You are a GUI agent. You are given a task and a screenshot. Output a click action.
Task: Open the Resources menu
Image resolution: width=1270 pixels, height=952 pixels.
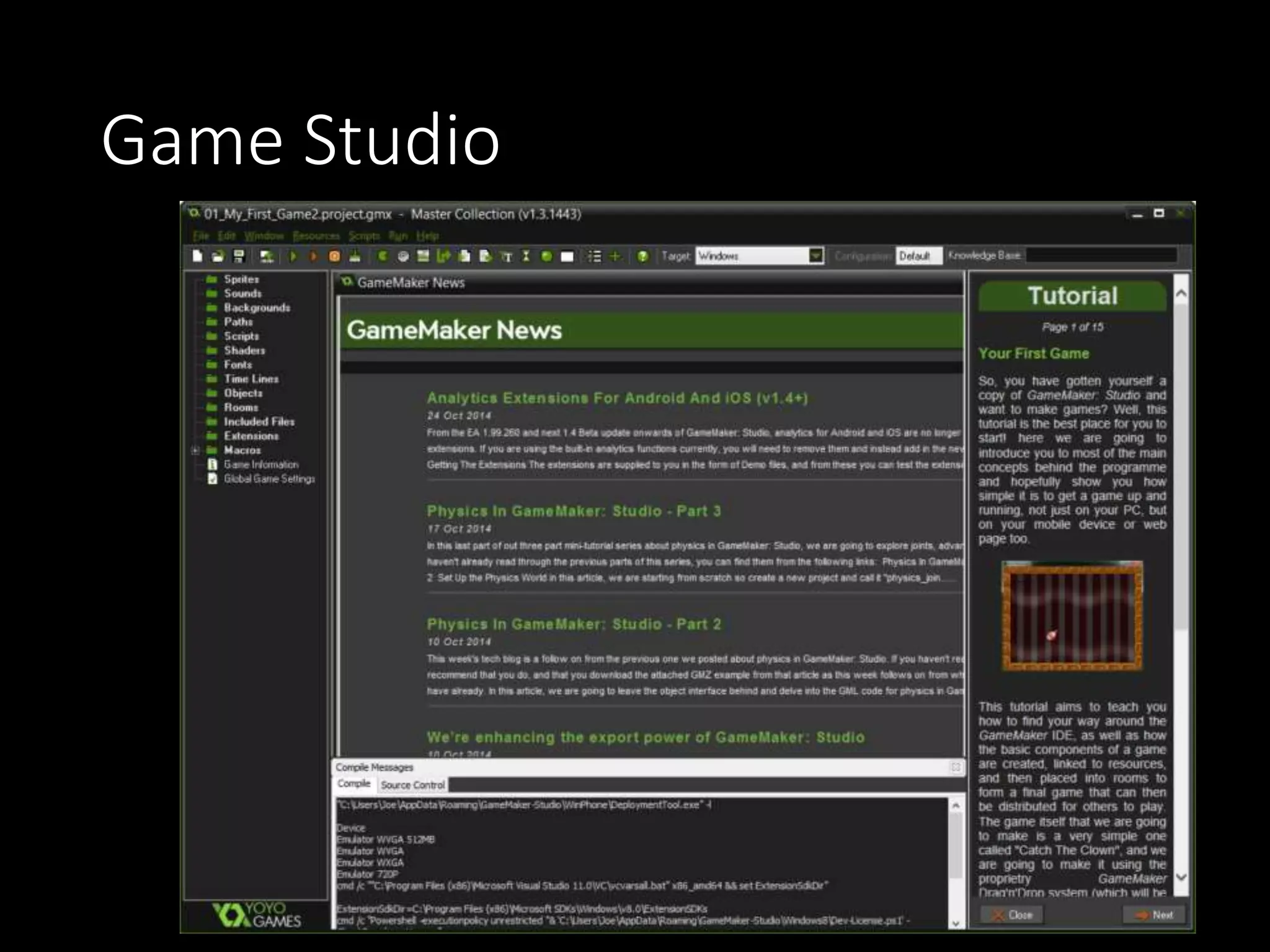point(316,236)
